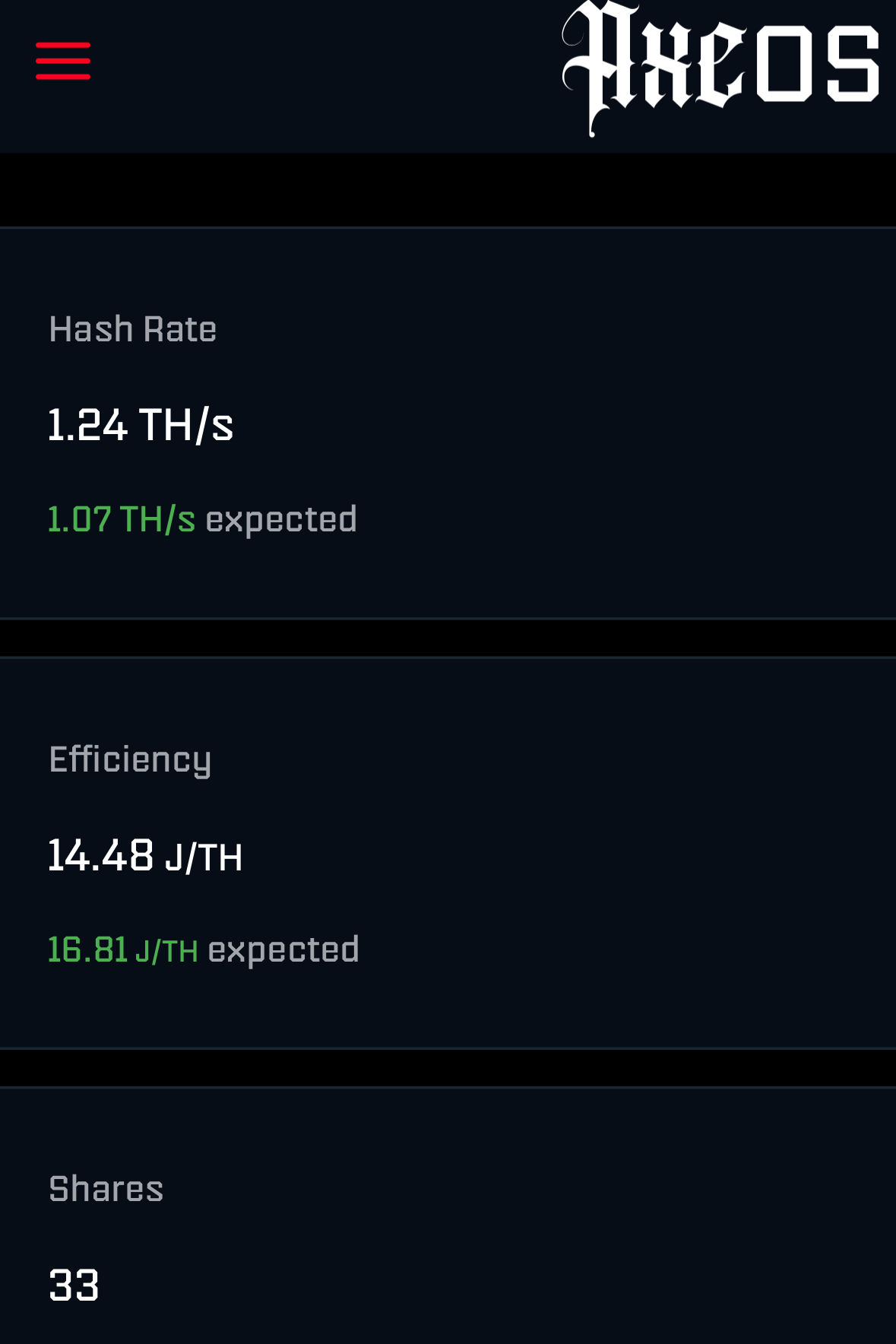Click the green 1.07 TH/s expected value
This screenshot has width=896, height=1344.
pos(122,520)
